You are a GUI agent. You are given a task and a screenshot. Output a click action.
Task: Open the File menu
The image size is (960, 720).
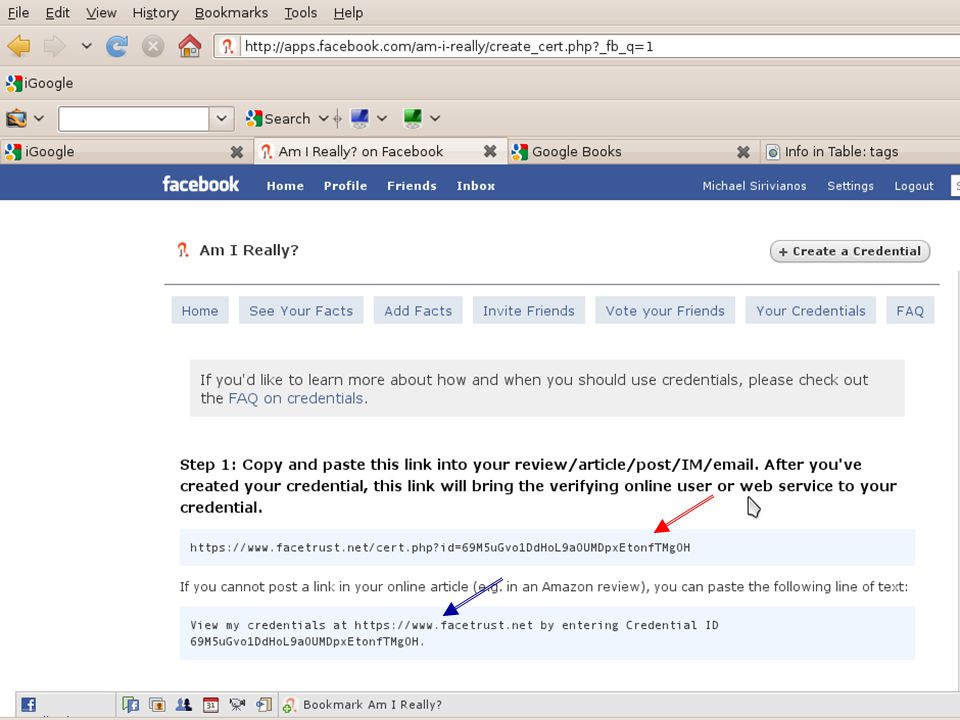click(18, 13)
